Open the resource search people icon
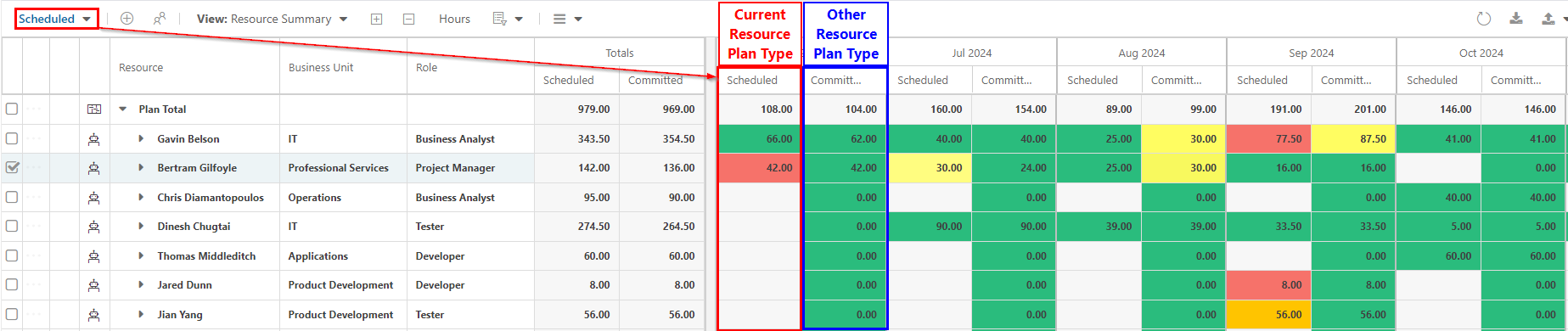Image resolution: width=1568 pixels, height=331 pixels. 160,19
